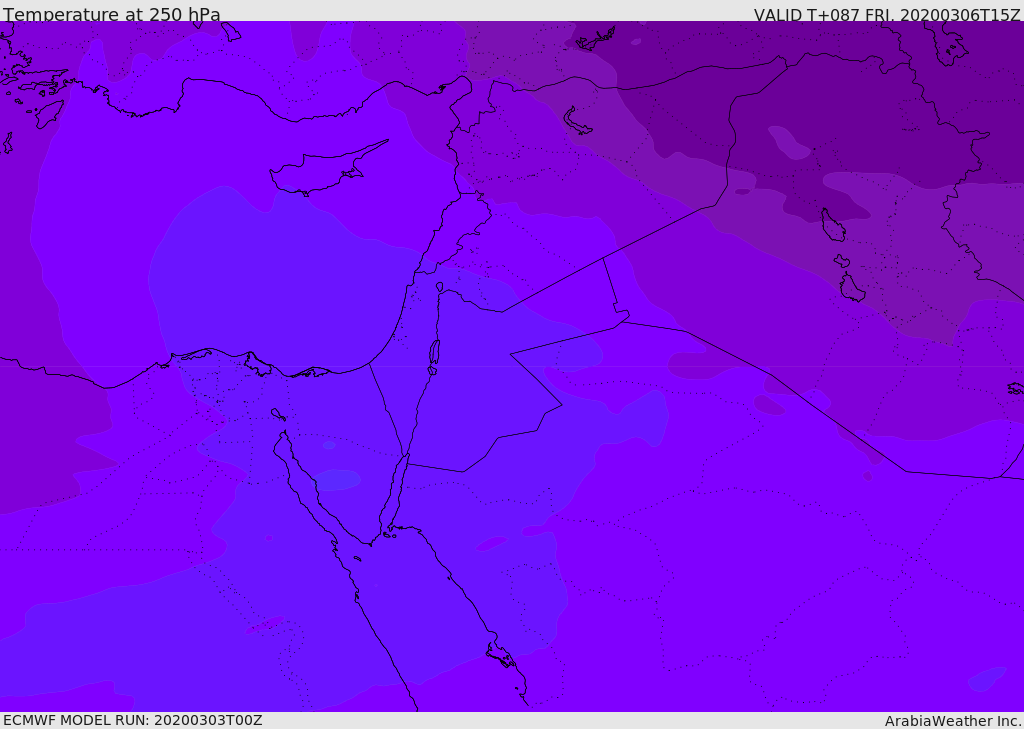Click the Dead Sea outline
Viewport: 1024px width, 729px height.
[x=434, y=353]
